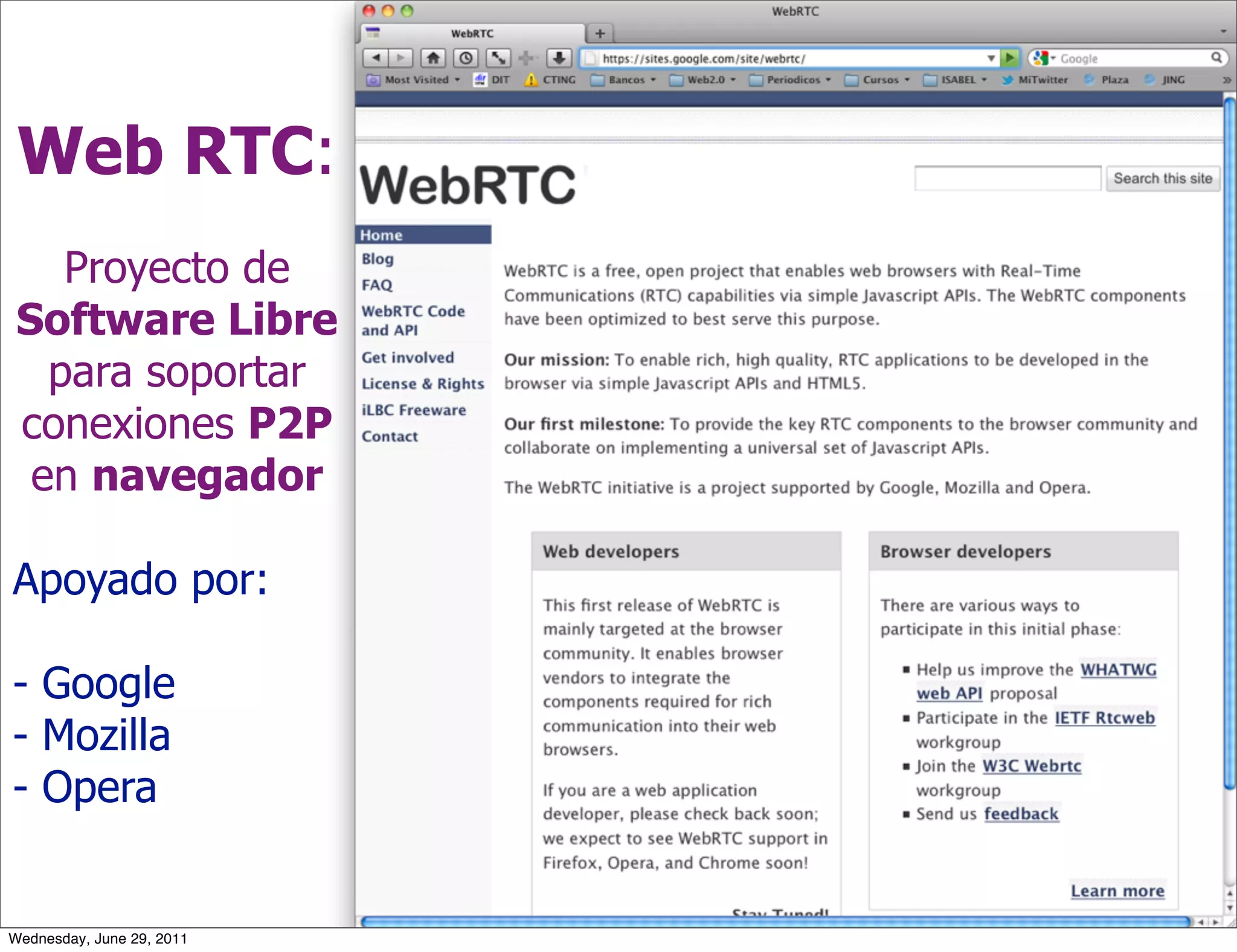Open the JING bookmark
The image size is (1237, 952).
[x=1166, y=80]
